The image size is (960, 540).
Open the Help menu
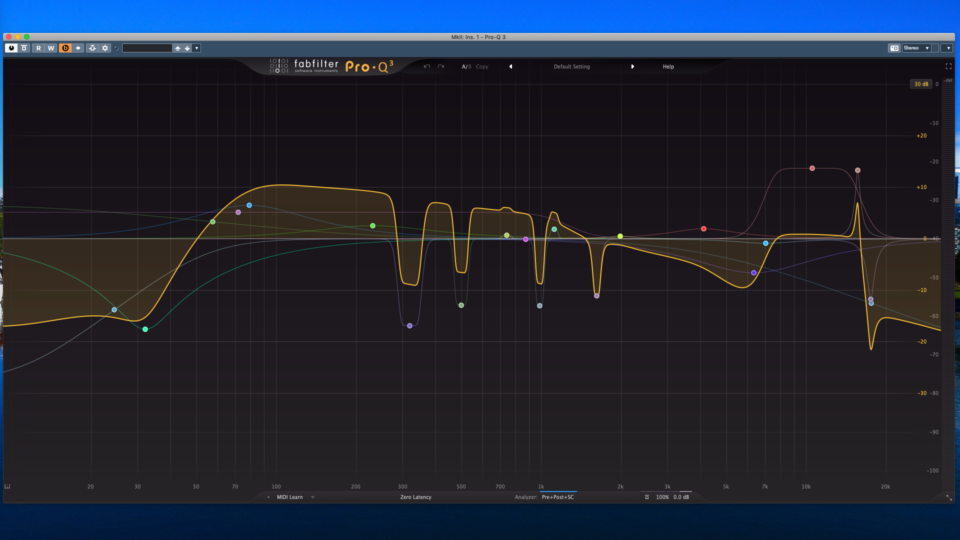point(668,67)
